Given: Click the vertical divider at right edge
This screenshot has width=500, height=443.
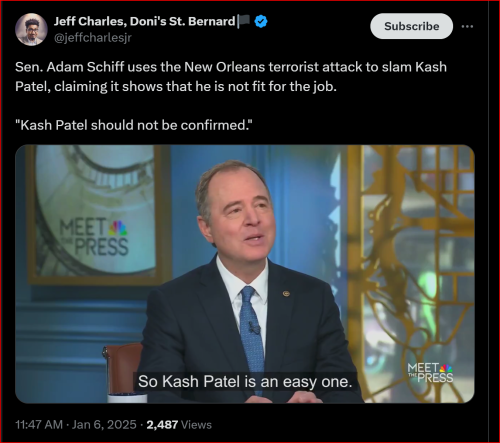Looking at the screenshot, I should click(489, 221).
